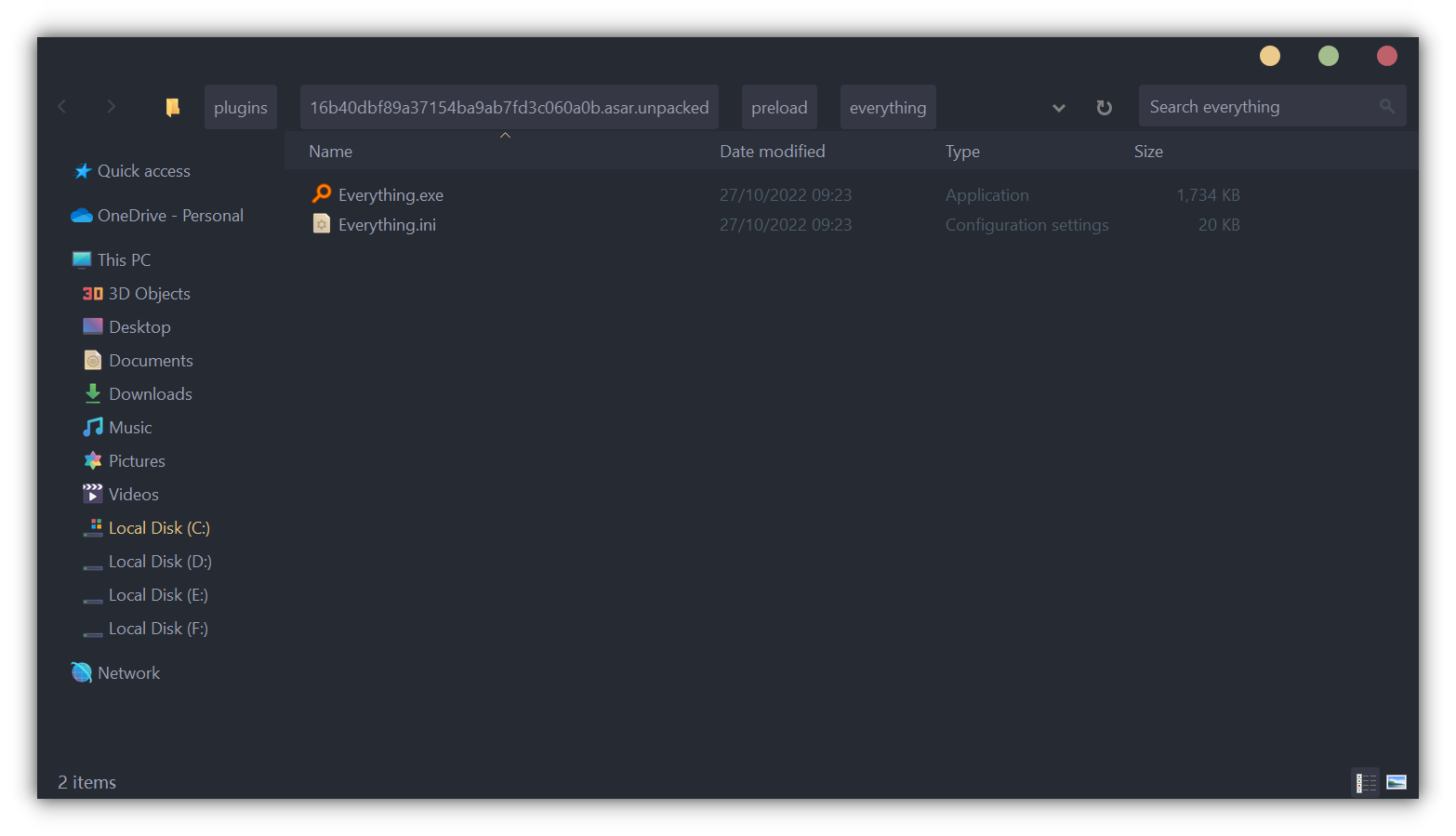The width and height of the screenshot is (1456, 836).
Task: Go back with the left arrow
Action: click(62, 107)
